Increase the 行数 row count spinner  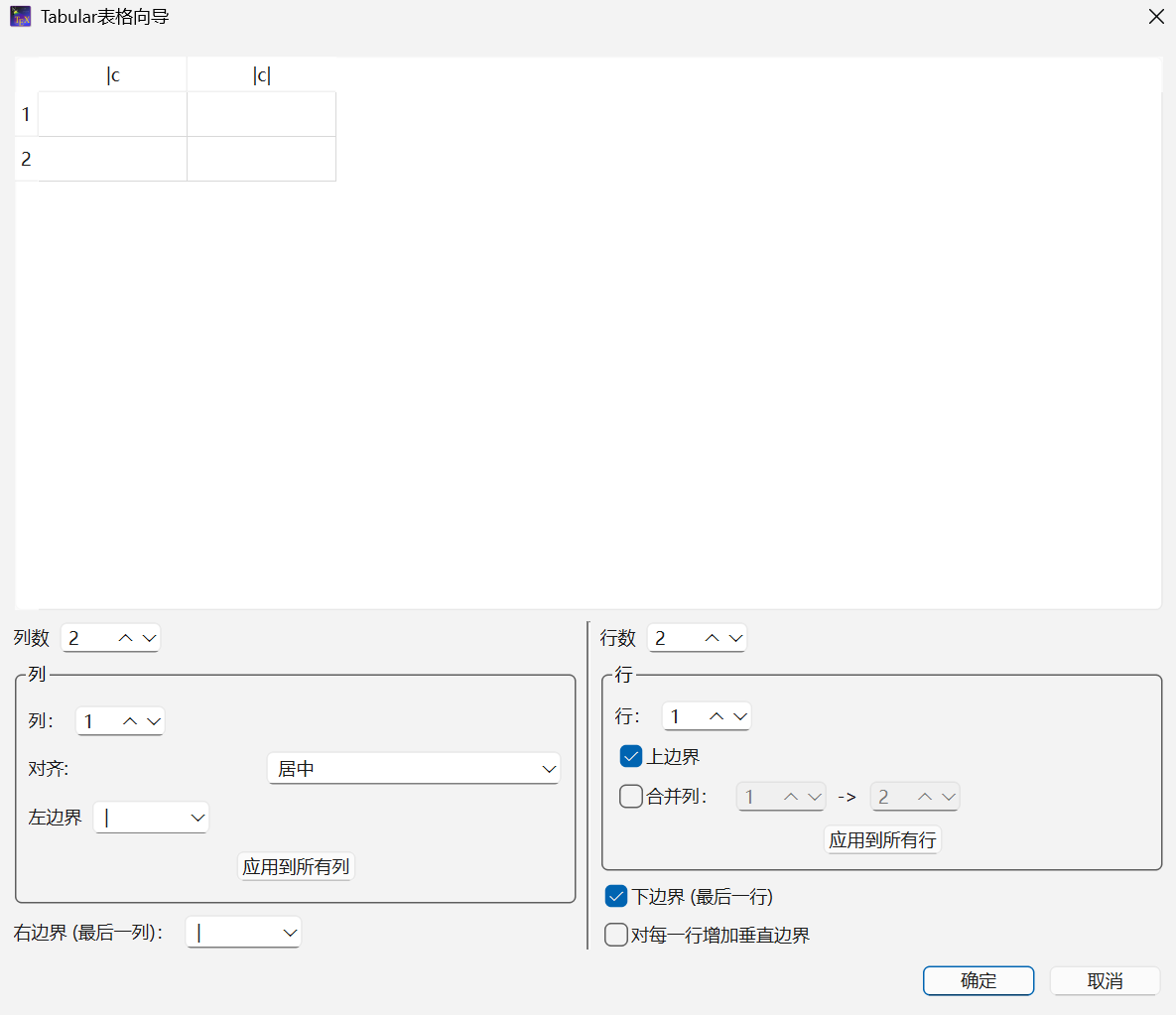tap(713, 638)
